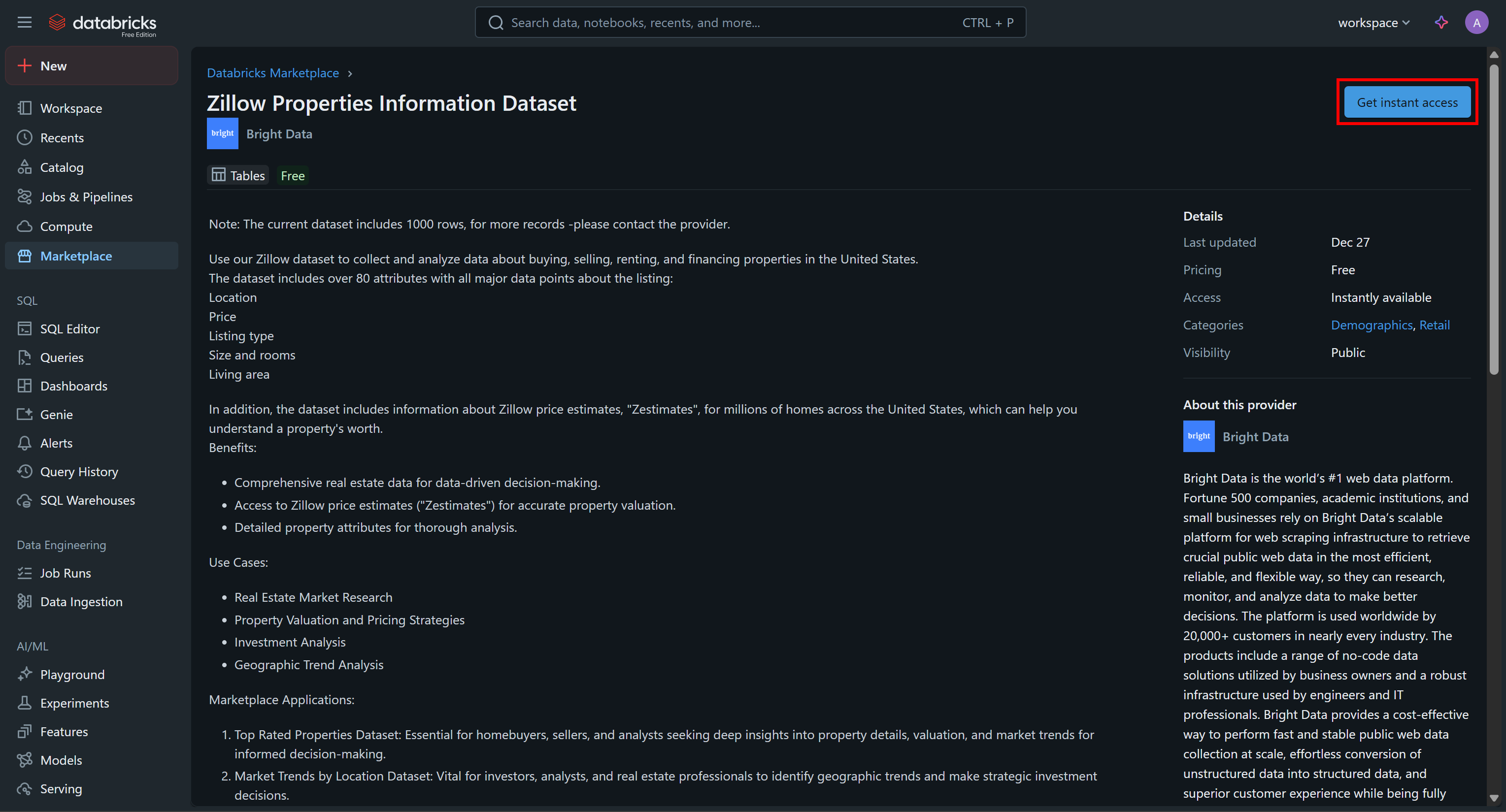Open the Compute page
This screenshot has width=1506, height=812.
pyautogui.click(x=66, y=226)
